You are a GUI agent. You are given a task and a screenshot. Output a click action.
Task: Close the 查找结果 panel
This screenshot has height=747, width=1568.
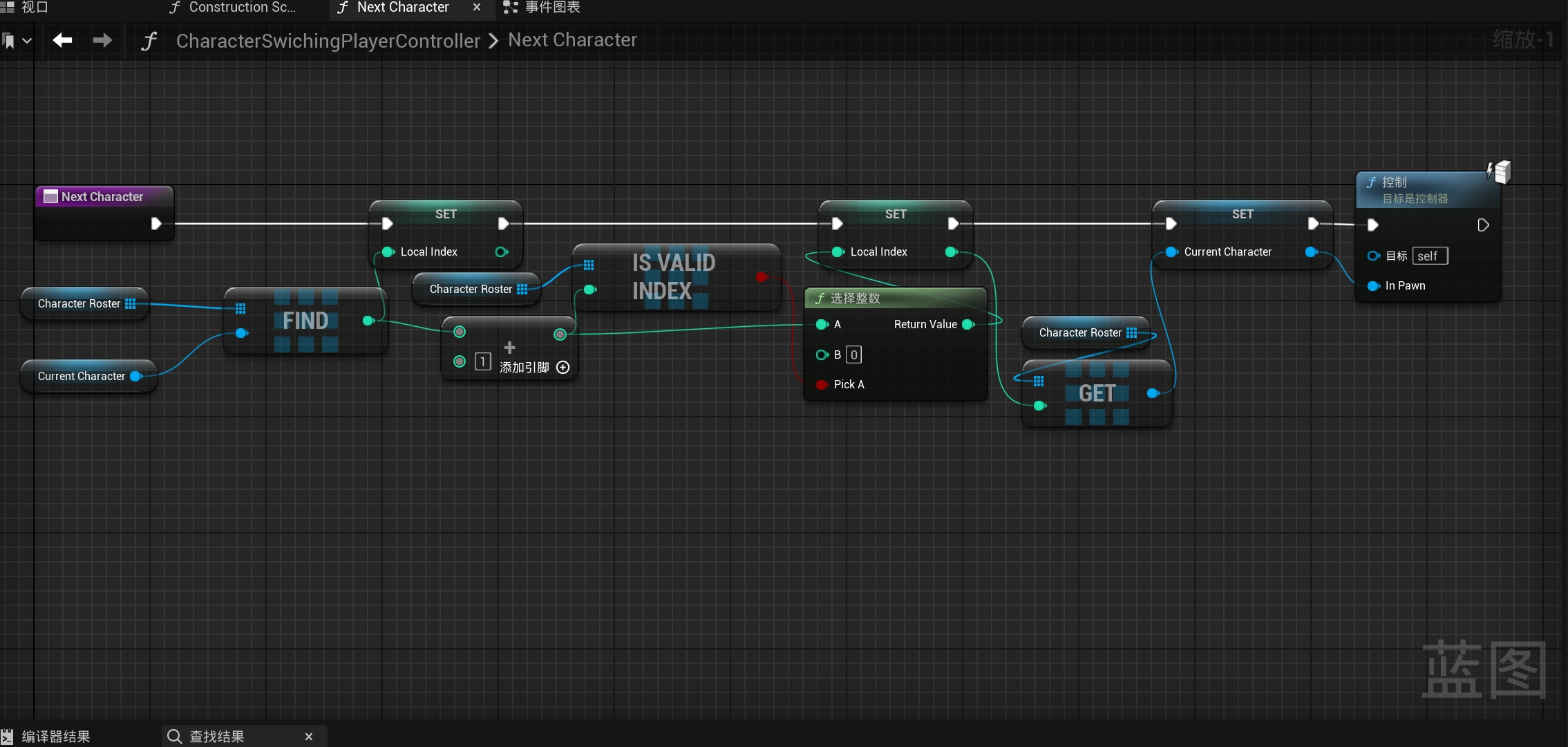309,737
